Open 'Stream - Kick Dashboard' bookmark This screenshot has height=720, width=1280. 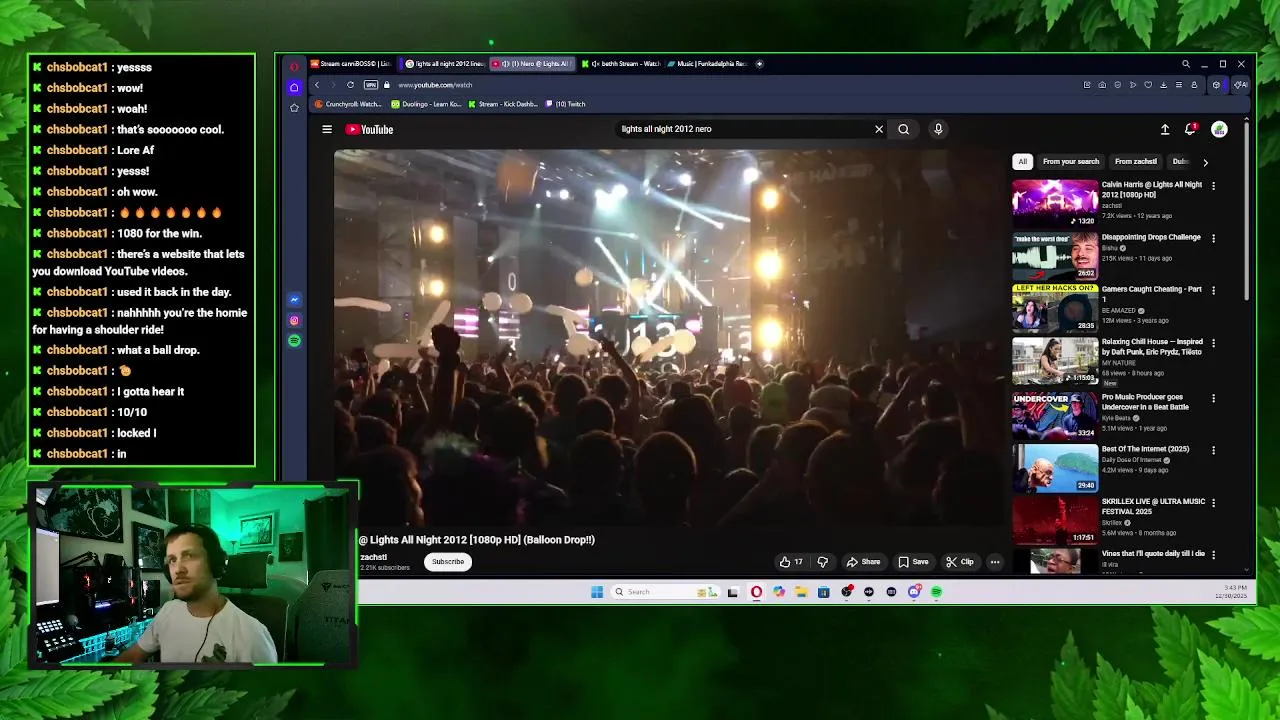click(503, 104)
